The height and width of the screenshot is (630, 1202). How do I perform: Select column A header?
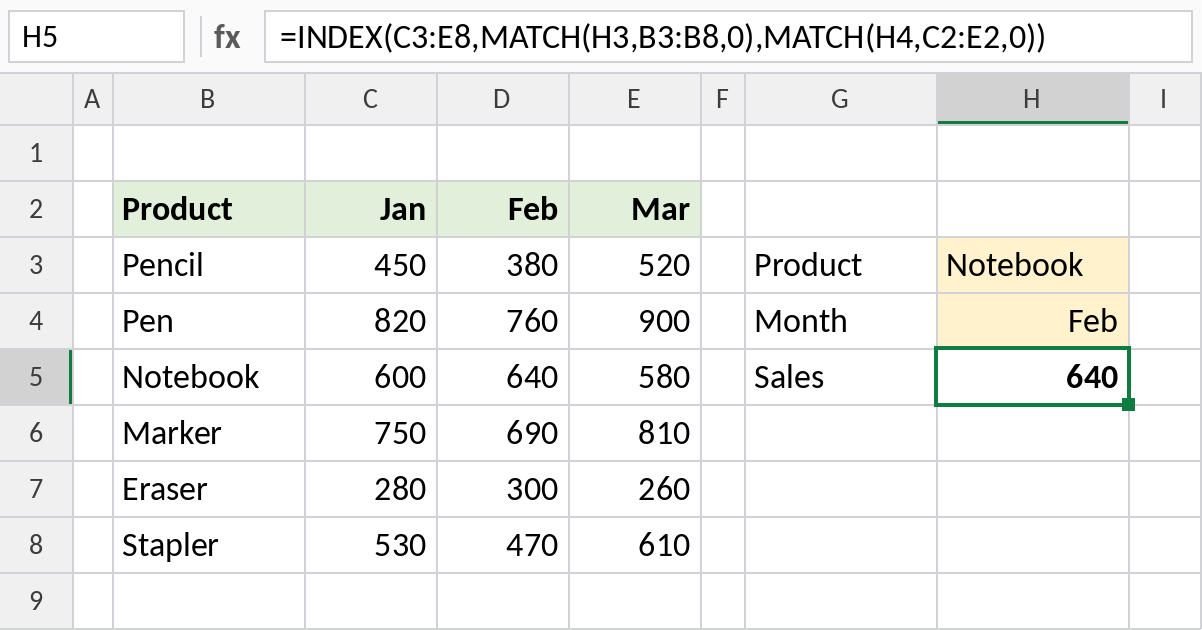[x=93, y=99]
